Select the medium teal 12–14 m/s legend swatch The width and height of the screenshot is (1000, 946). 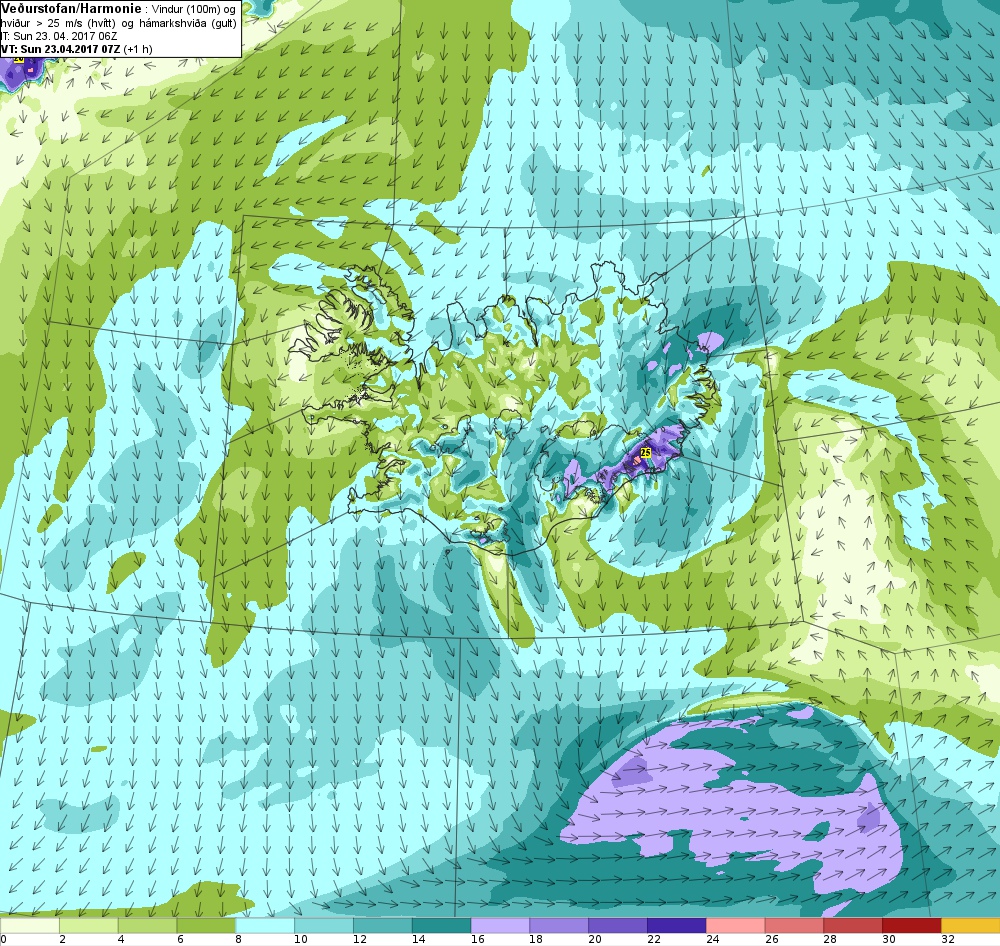point(382,925)
